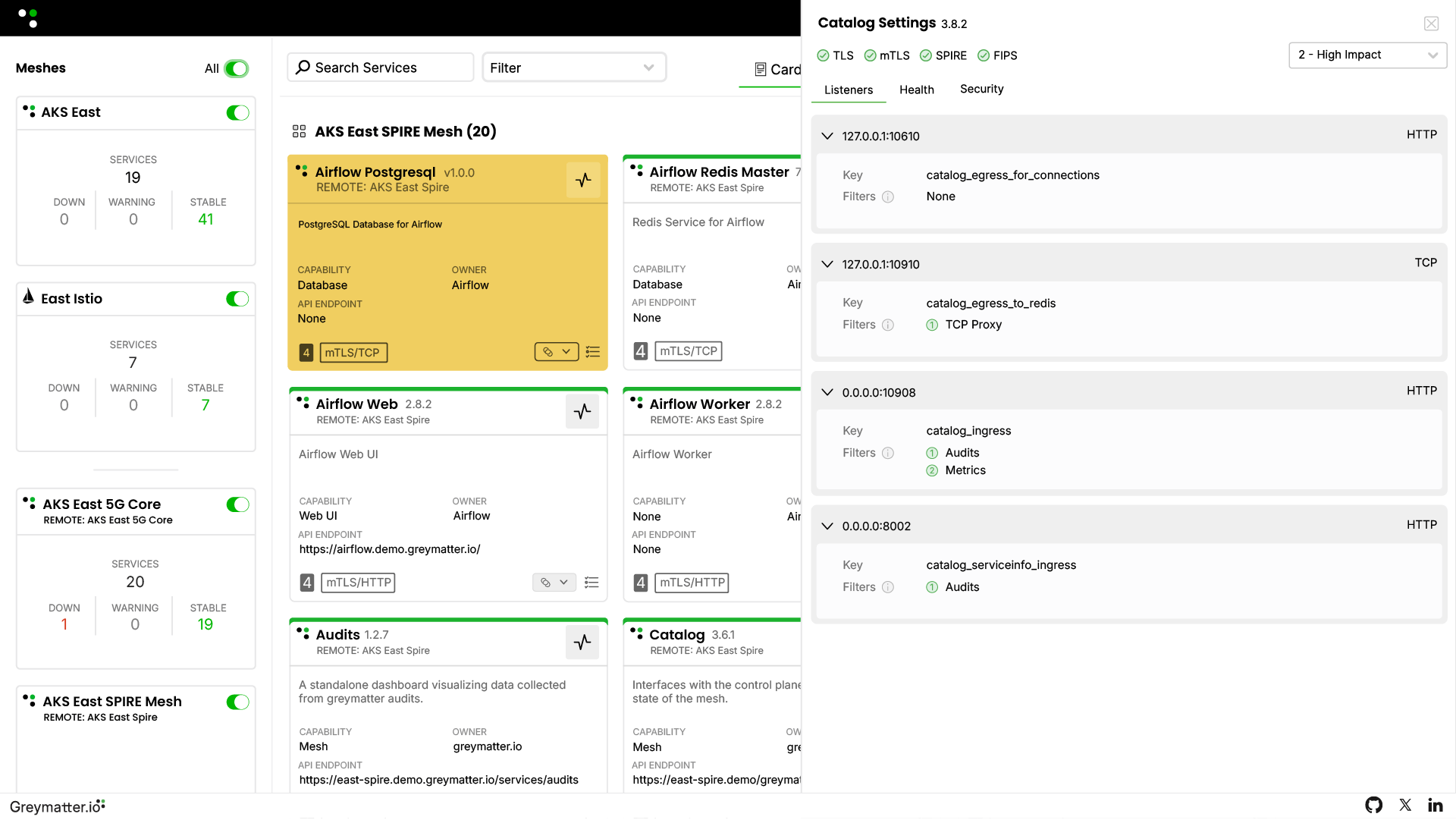Click the activity sparkline icon on Airflow Postgresql card
Image resolution: width=1456 pixels, height=820 pixels.
click(x=582, y=181)
